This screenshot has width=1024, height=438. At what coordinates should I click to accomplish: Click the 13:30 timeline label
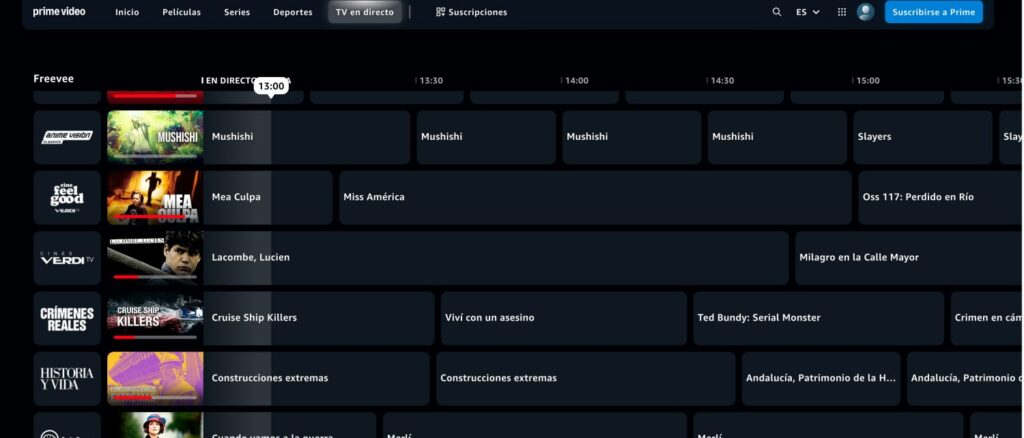(x=431, y=81)
